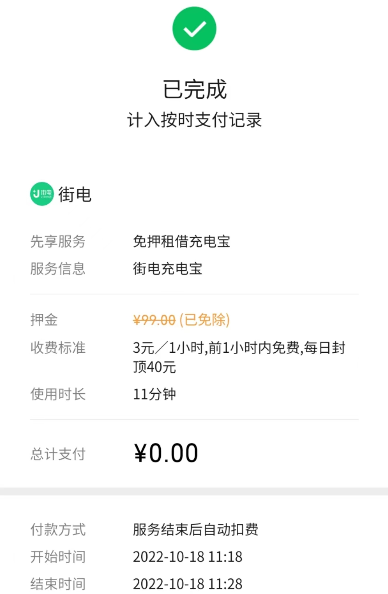Select the 街电充电宝 service information
This screenshot has width=388, height=594.
(167, 269)
